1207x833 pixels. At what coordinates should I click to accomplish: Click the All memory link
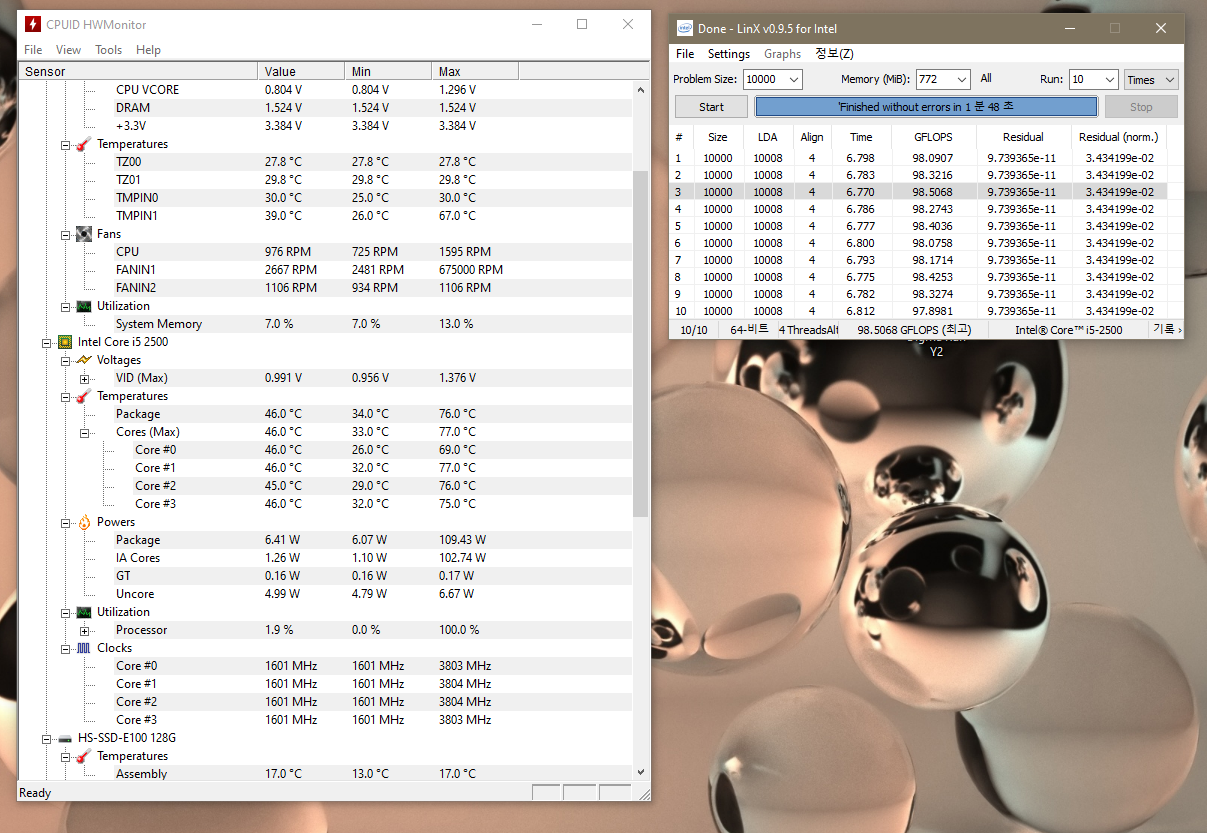click(x=986, y=78)
